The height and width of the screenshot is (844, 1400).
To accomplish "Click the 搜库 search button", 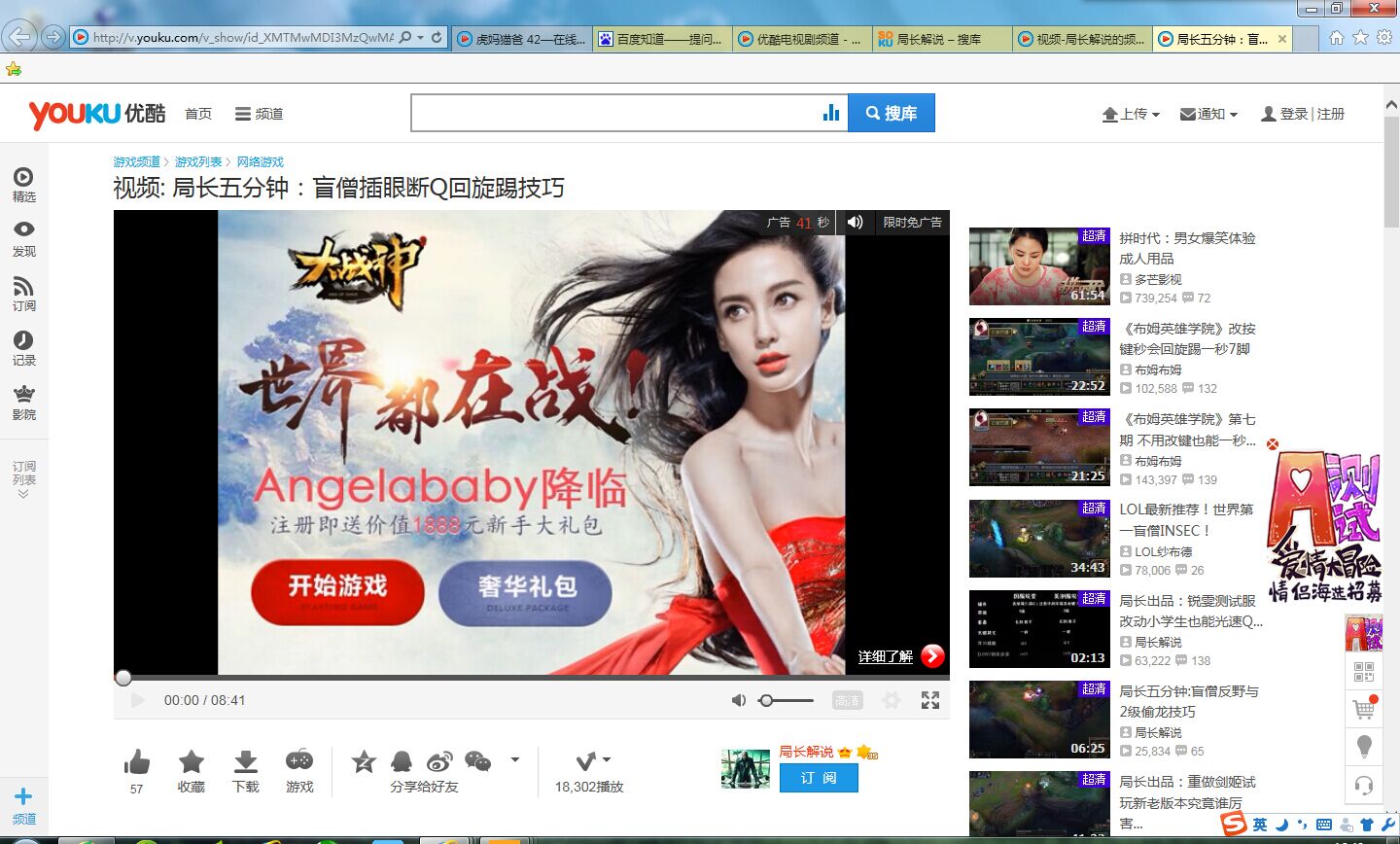I will pos(892,113).
